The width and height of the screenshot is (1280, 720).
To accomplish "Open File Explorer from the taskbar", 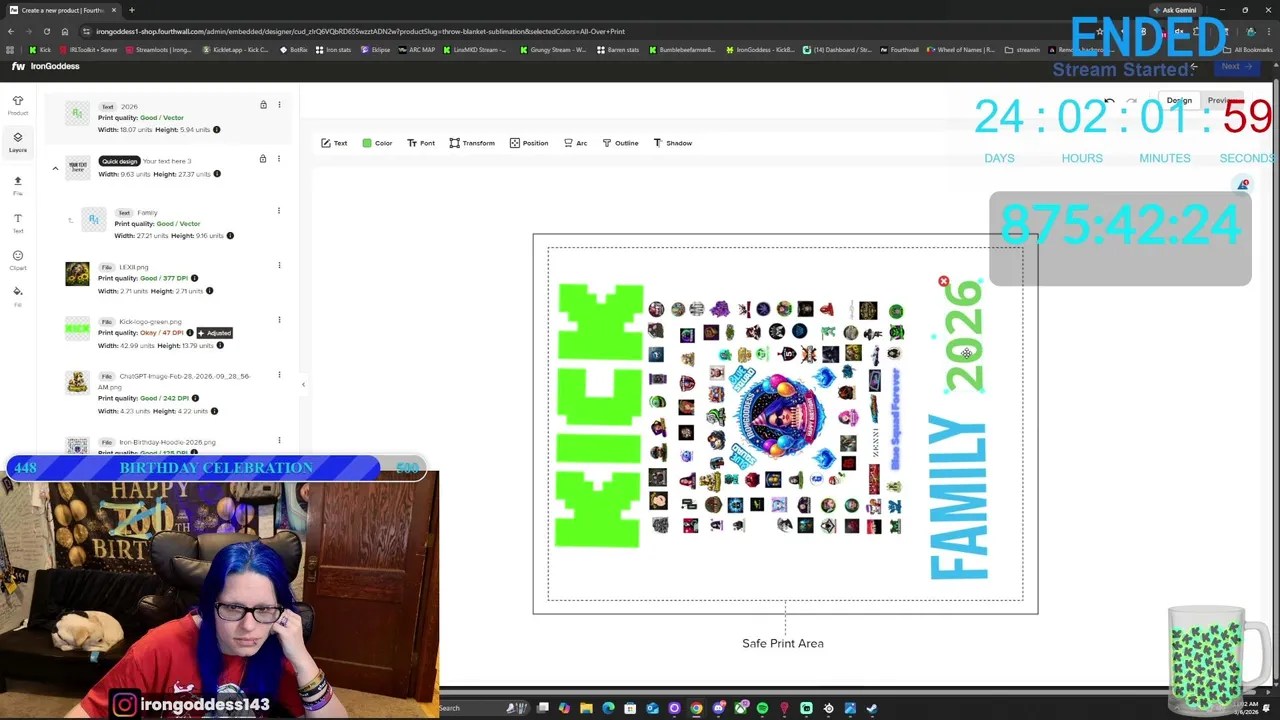I will 586,708.
